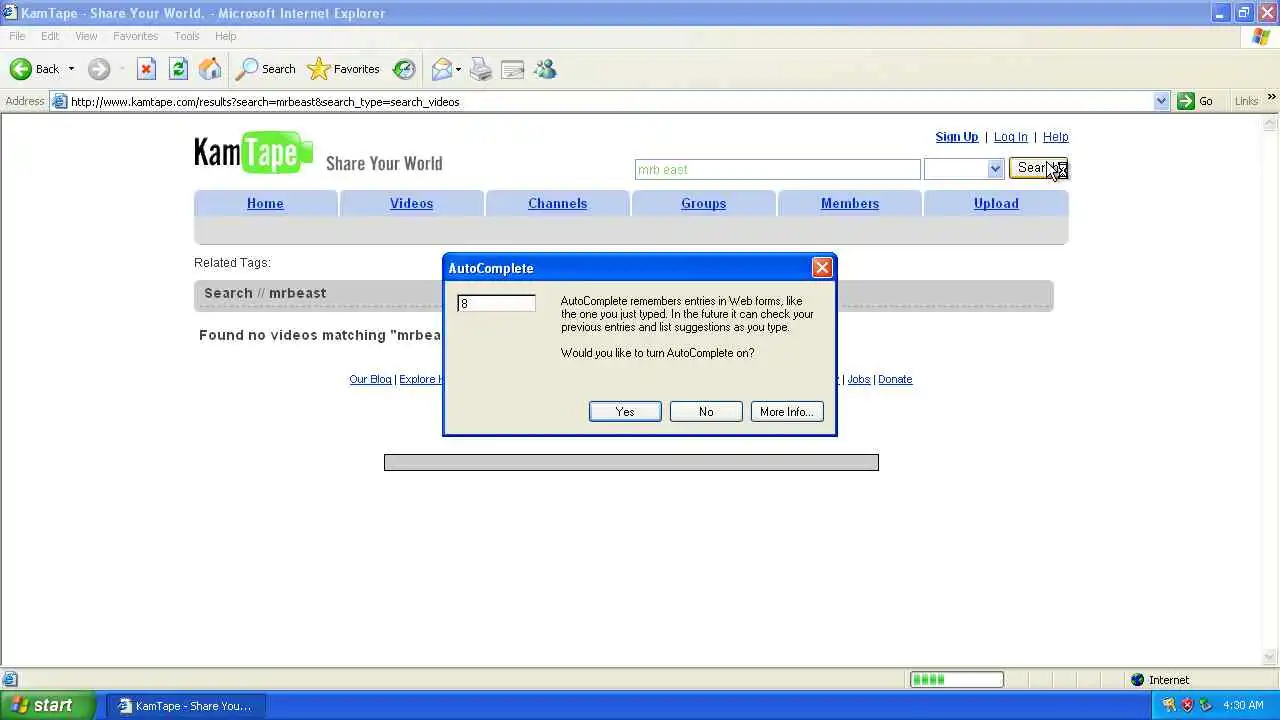
Task: Switch to the Groups tab
Action: 703,203
